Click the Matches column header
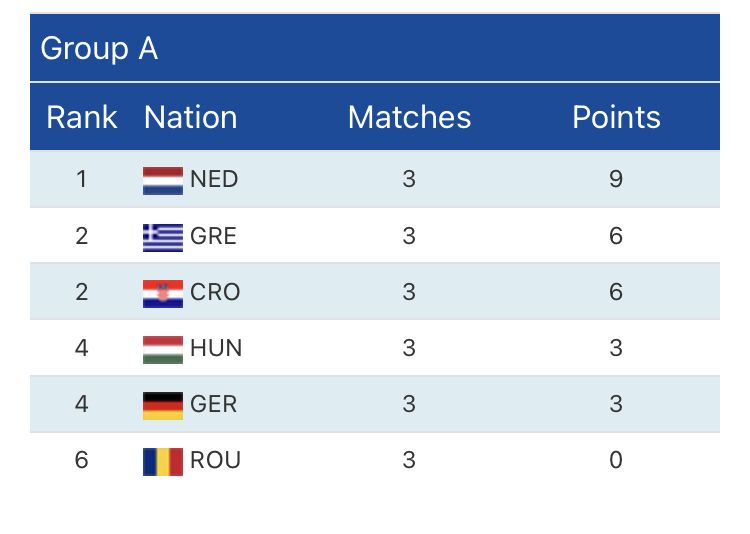 [x=409, y=117]
